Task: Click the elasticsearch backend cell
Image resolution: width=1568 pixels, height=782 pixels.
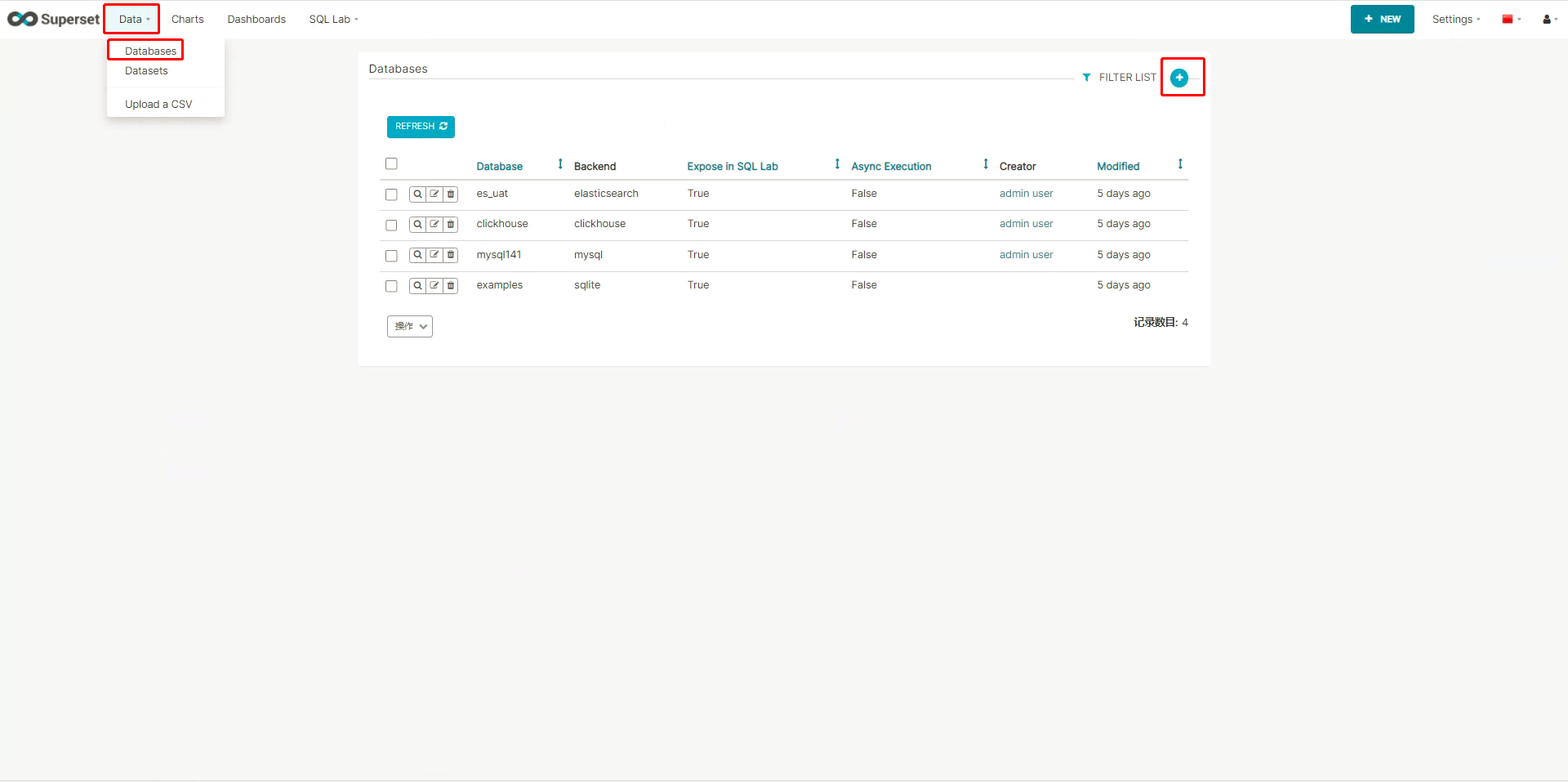Action: [x=606, y=194]
